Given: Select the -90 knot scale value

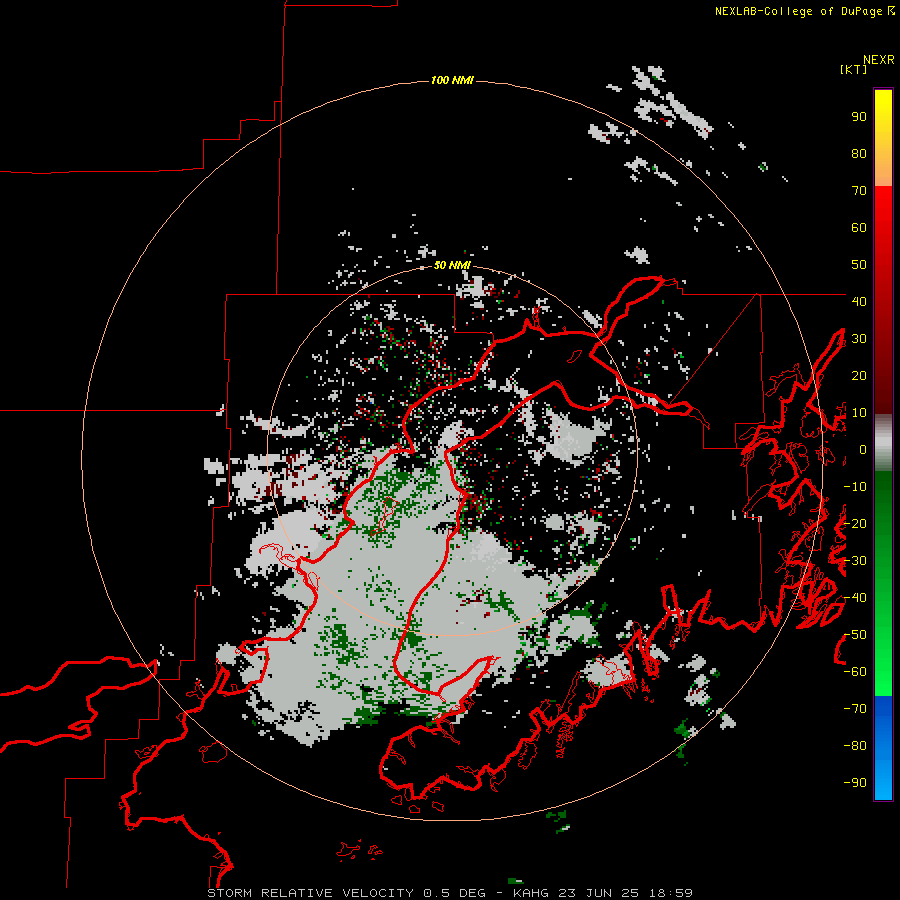Looking at the screenshot, I should [x=855, y=783].
